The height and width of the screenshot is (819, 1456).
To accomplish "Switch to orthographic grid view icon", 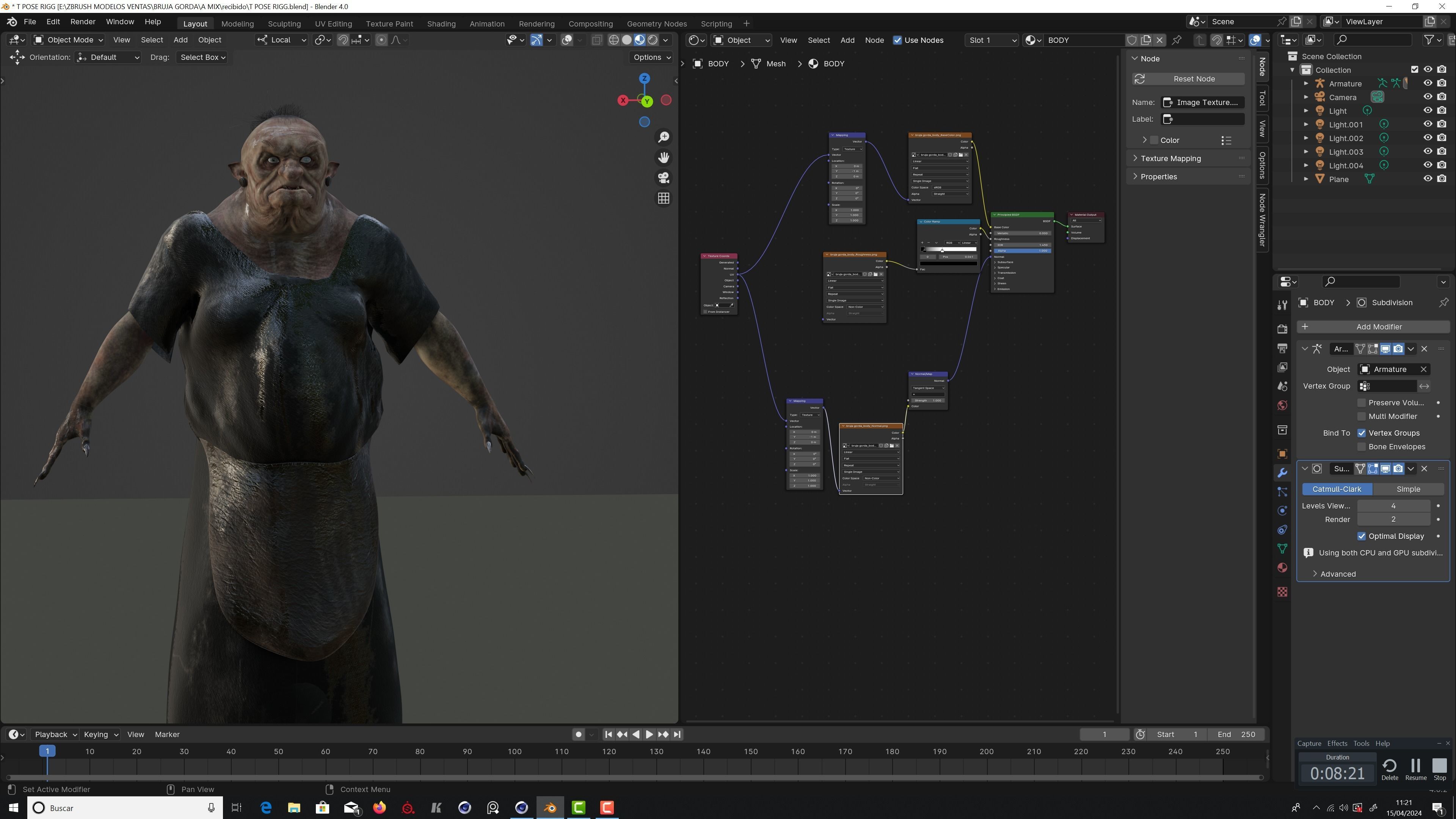I will (664, 198).
